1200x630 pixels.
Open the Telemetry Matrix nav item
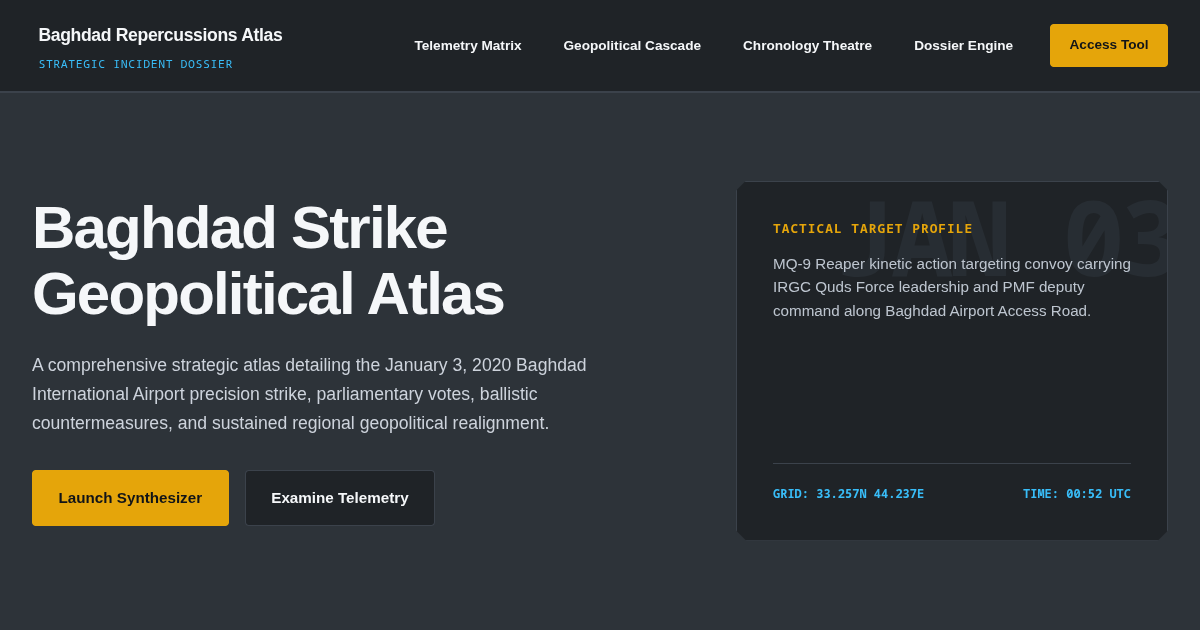(x=468, y=46)
